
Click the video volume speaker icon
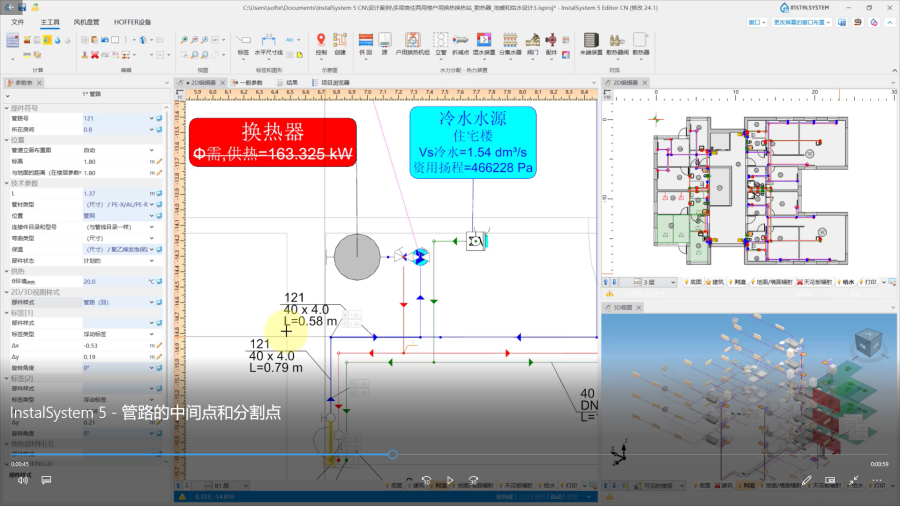22,480
